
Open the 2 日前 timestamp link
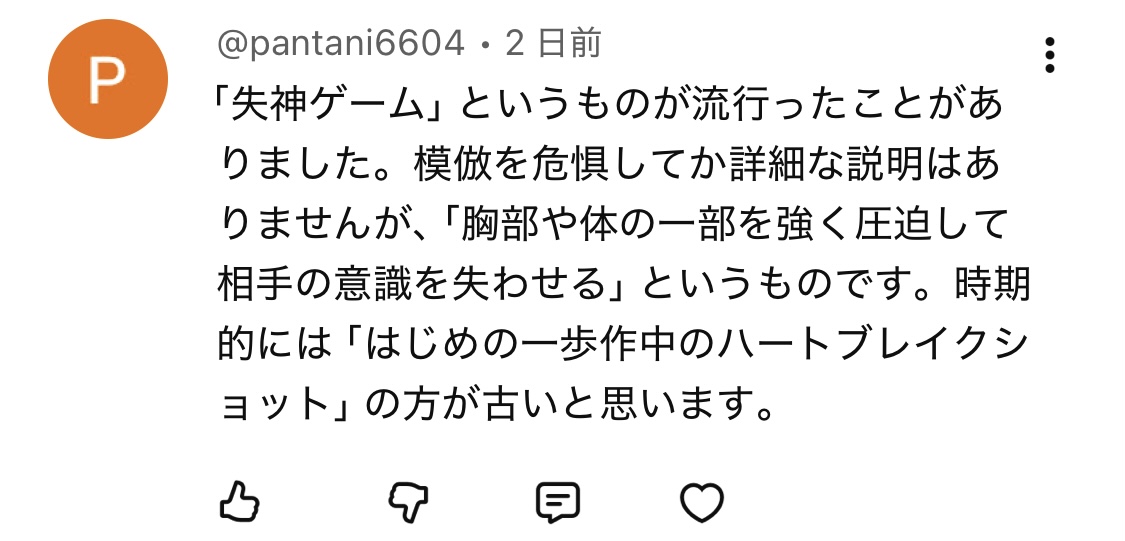pos(553,44)
